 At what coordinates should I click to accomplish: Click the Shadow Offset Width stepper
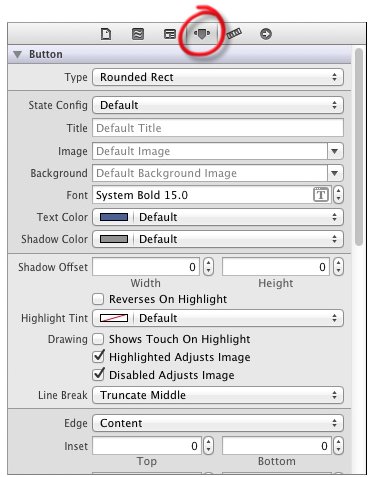[x=208, y=267]
